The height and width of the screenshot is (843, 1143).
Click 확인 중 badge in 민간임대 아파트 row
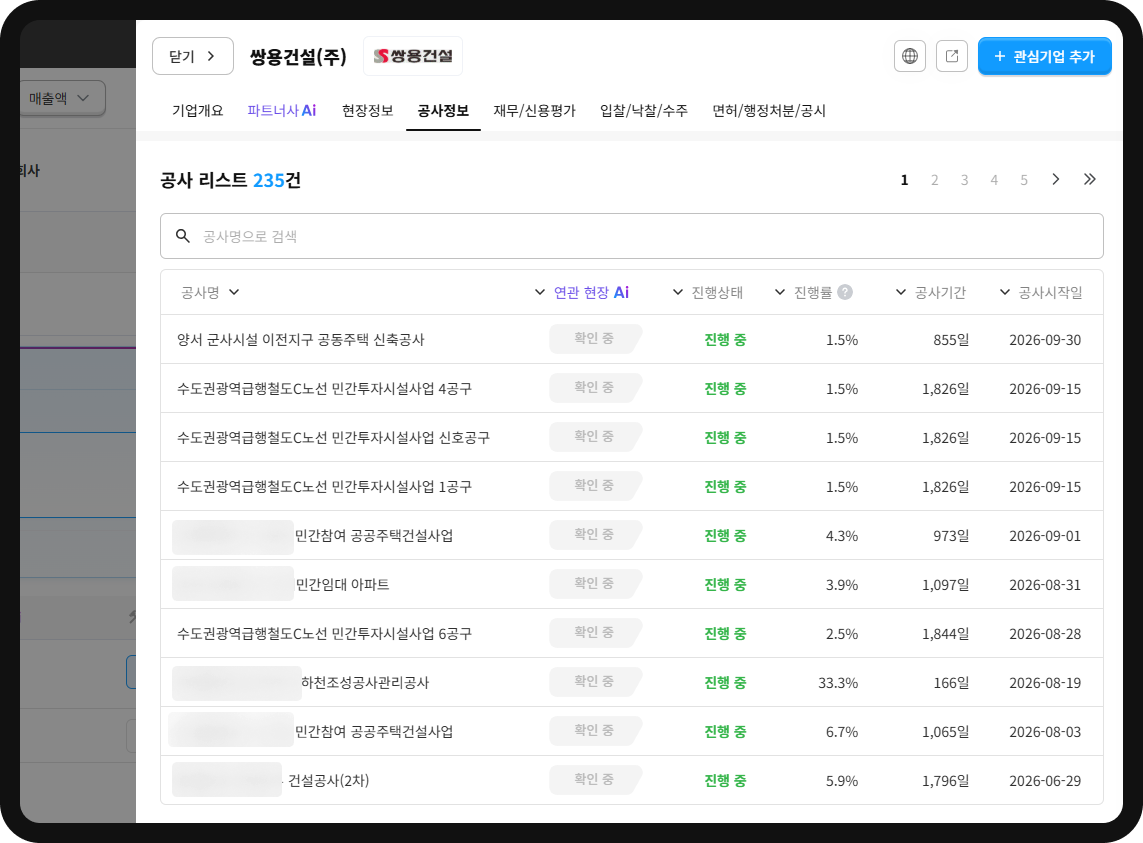point(595,583)
